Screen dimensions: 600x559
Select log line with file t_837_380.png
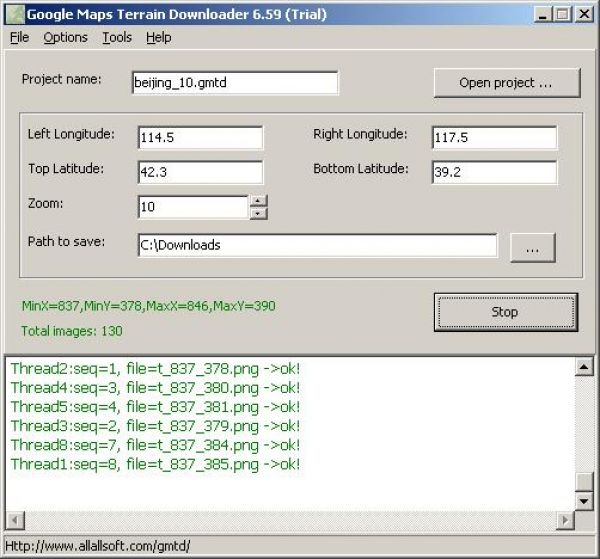[155, 388]
